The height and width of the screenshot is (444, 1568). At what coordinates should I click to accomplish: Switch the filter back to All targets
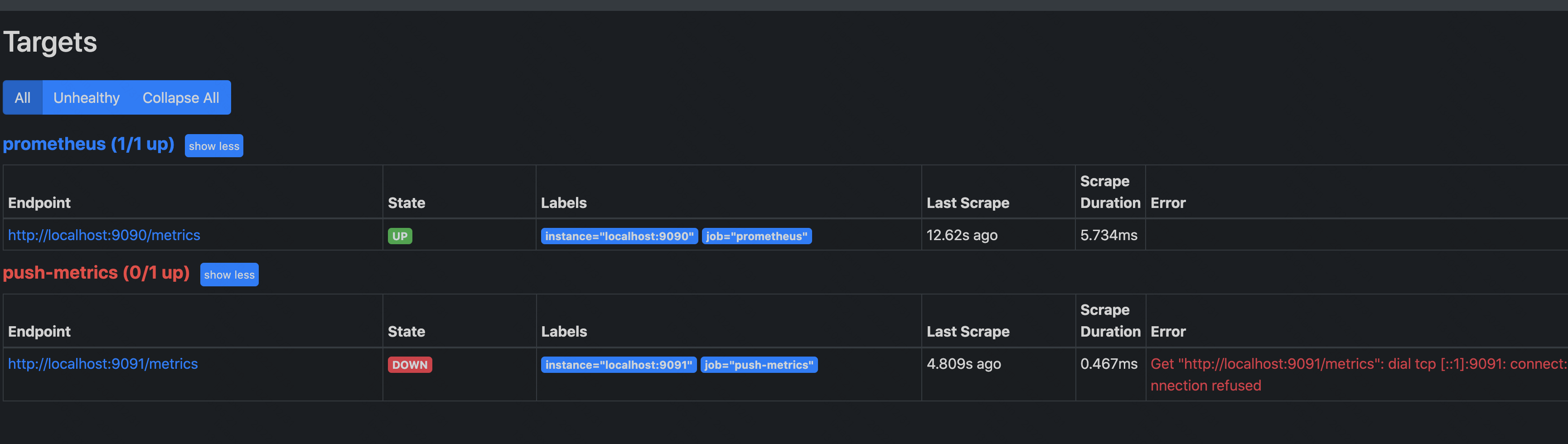pyautogui.click(x=23, y=97)
